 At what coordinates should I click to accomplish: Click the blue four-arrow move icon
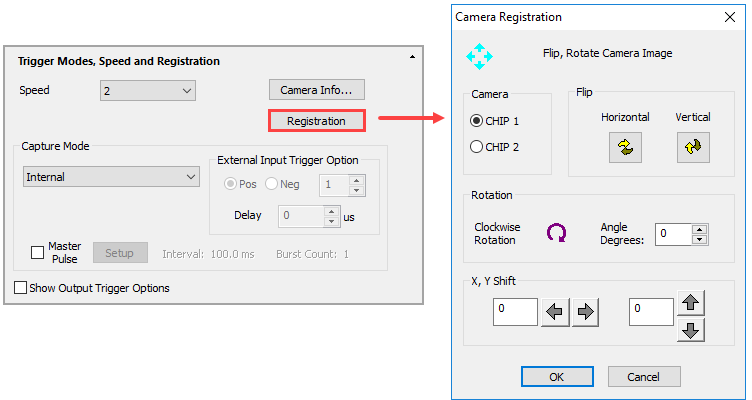480,54
